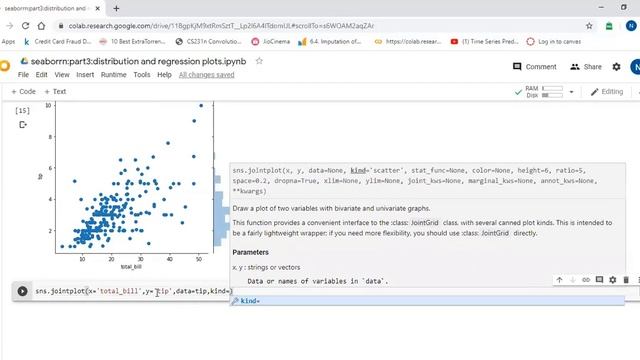Image resolution: width=640 pixels, height=360 pixels.
Task: Delete cell trash icon
Action: 626,280
